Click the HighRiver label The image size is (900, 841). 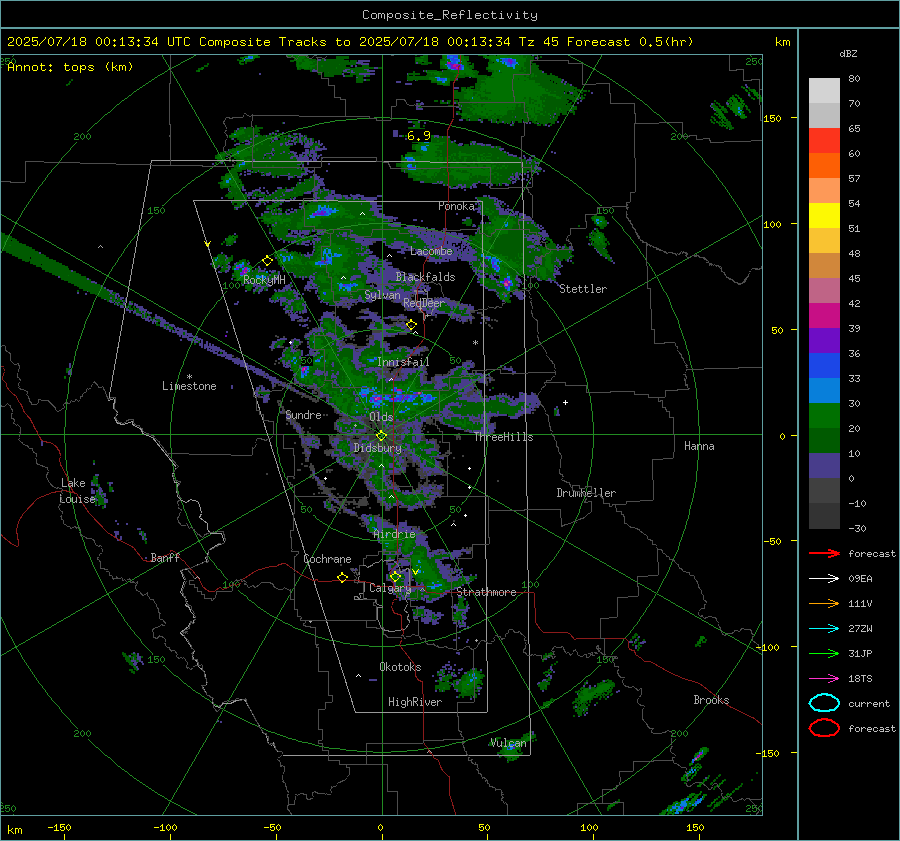click(415, 702)
